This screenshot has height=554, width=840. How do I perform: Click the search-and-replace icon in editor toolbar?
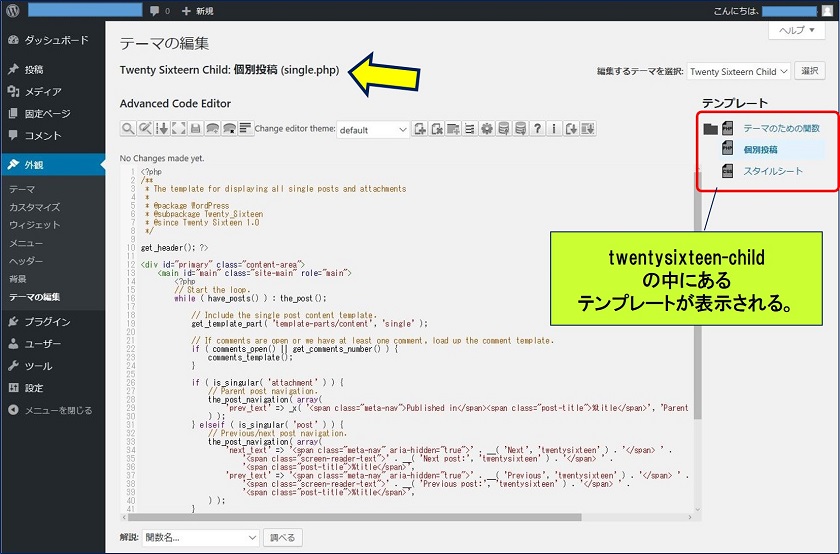point(145,129)
